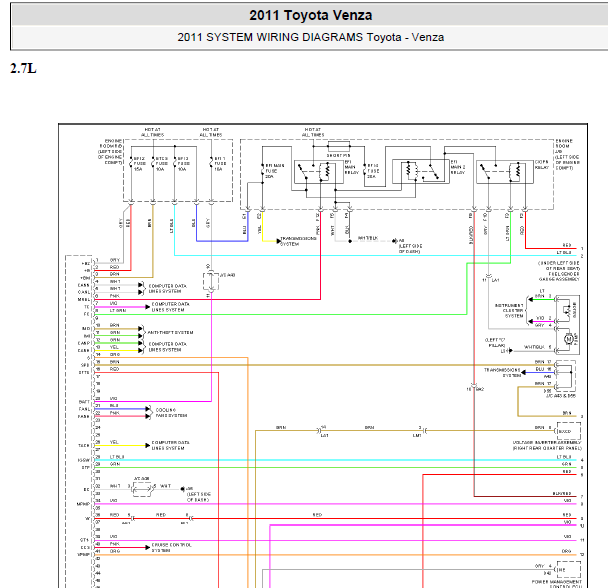Click the "(LEFT 'C' PILLAR)" ground label

495,342
